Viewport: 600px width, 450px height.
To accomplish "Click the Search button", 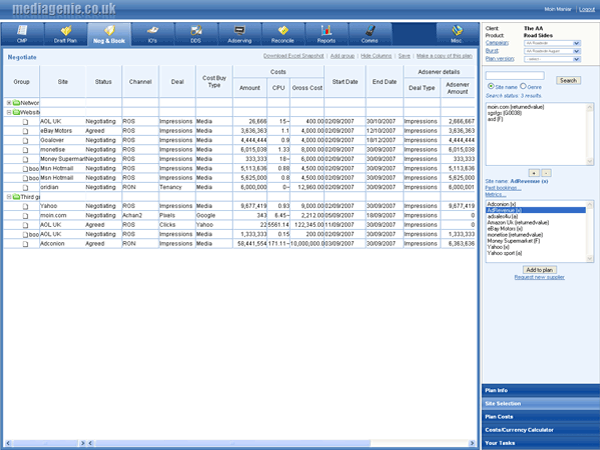I will [x=568, y=80].
